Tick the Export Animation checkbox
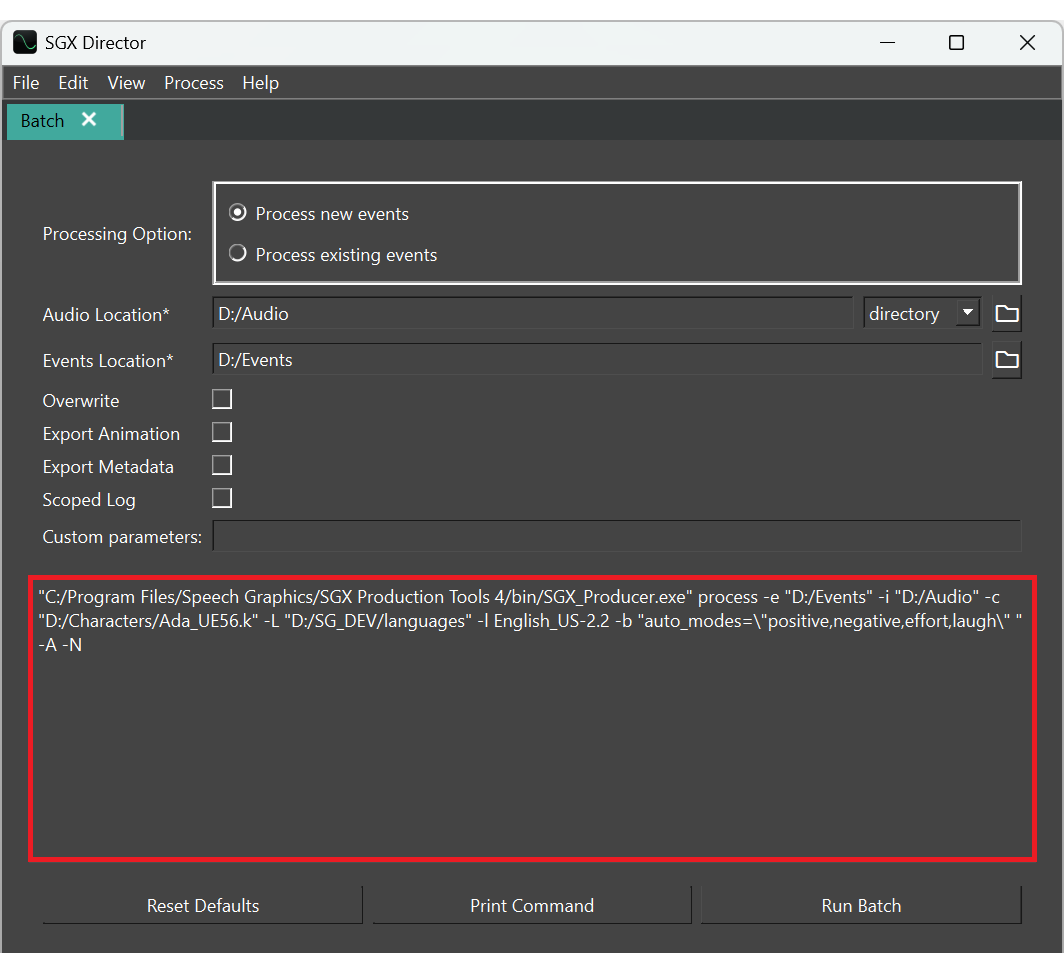Image resolution: width=1064 pixels, height=953 pixels. coord(222,432)
